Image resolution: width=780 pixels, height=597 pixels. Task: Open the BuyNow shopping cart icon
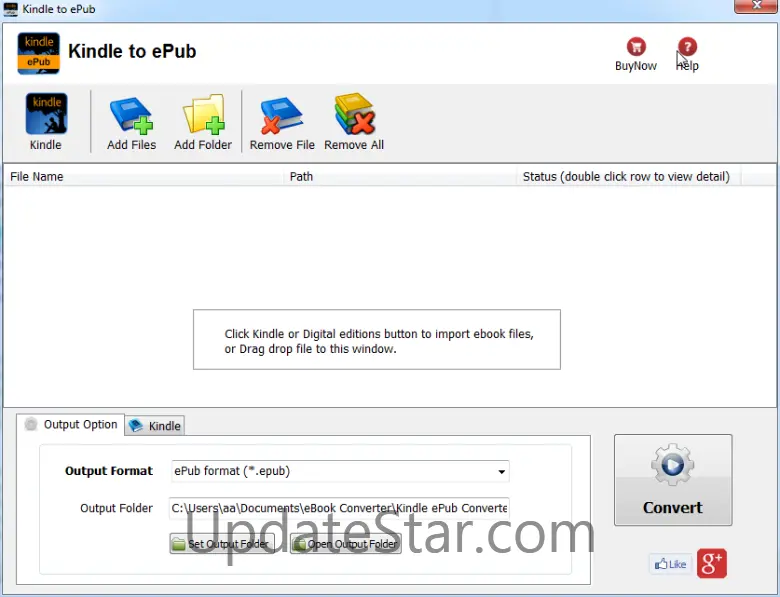point(636,47)
